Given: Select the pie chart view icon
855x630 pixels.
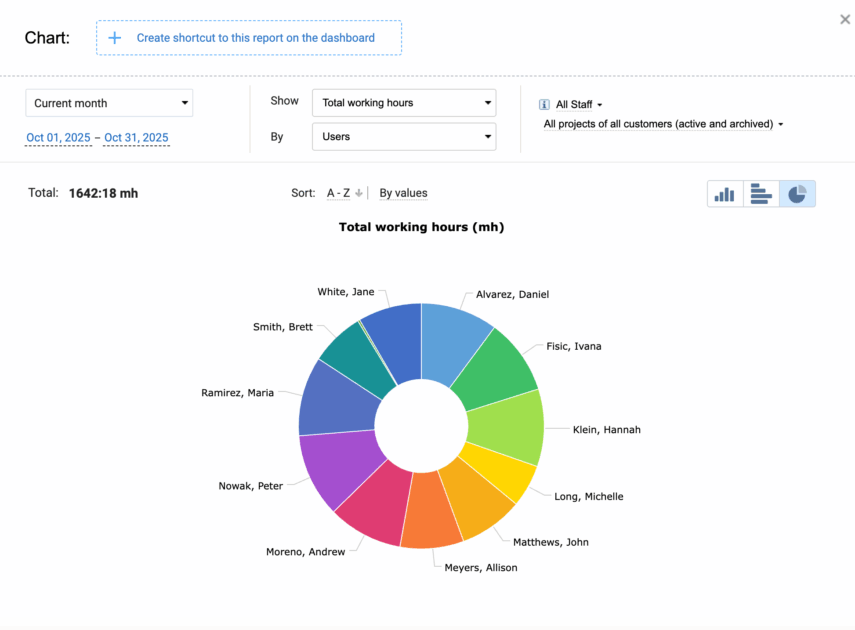Looking at the screenshot, I should click(797, 194).
